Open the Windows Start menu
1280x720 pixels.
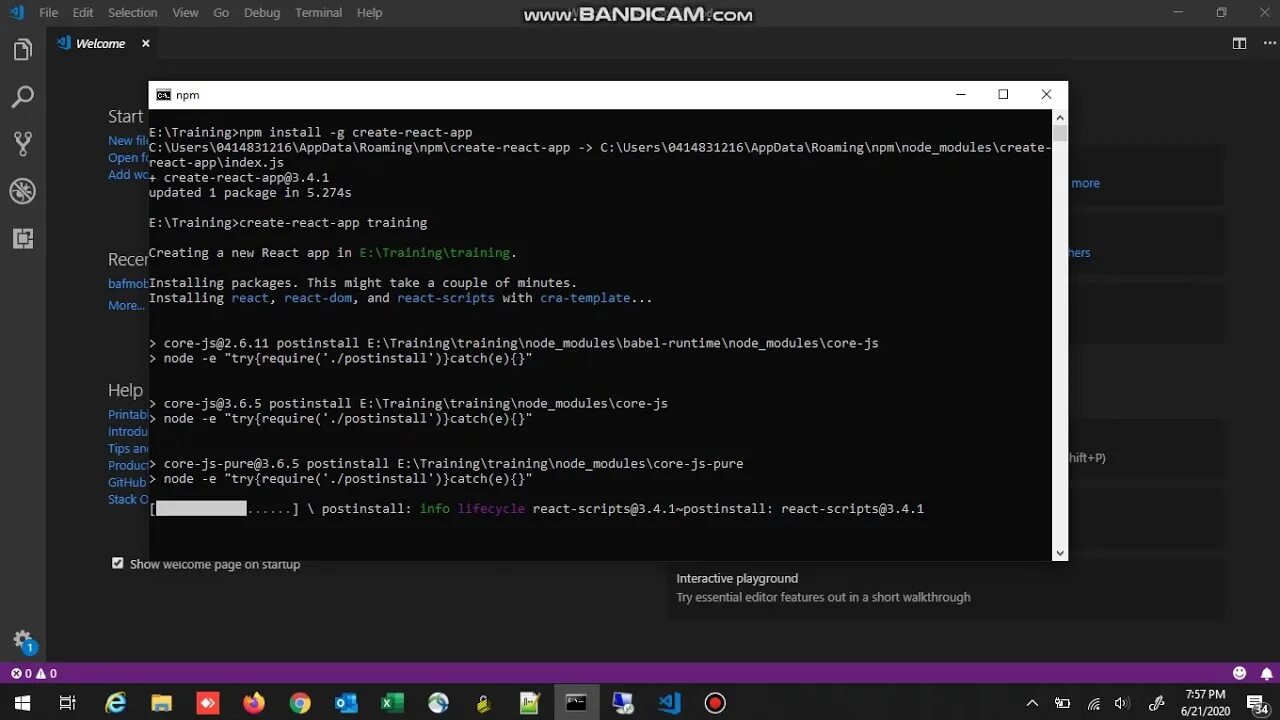[21, 703]
